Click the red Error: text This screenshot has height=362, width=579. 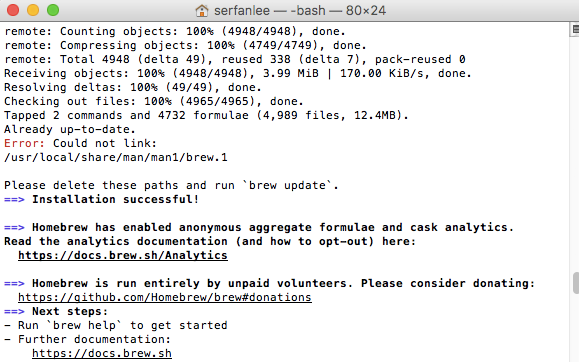coord(24,143)
